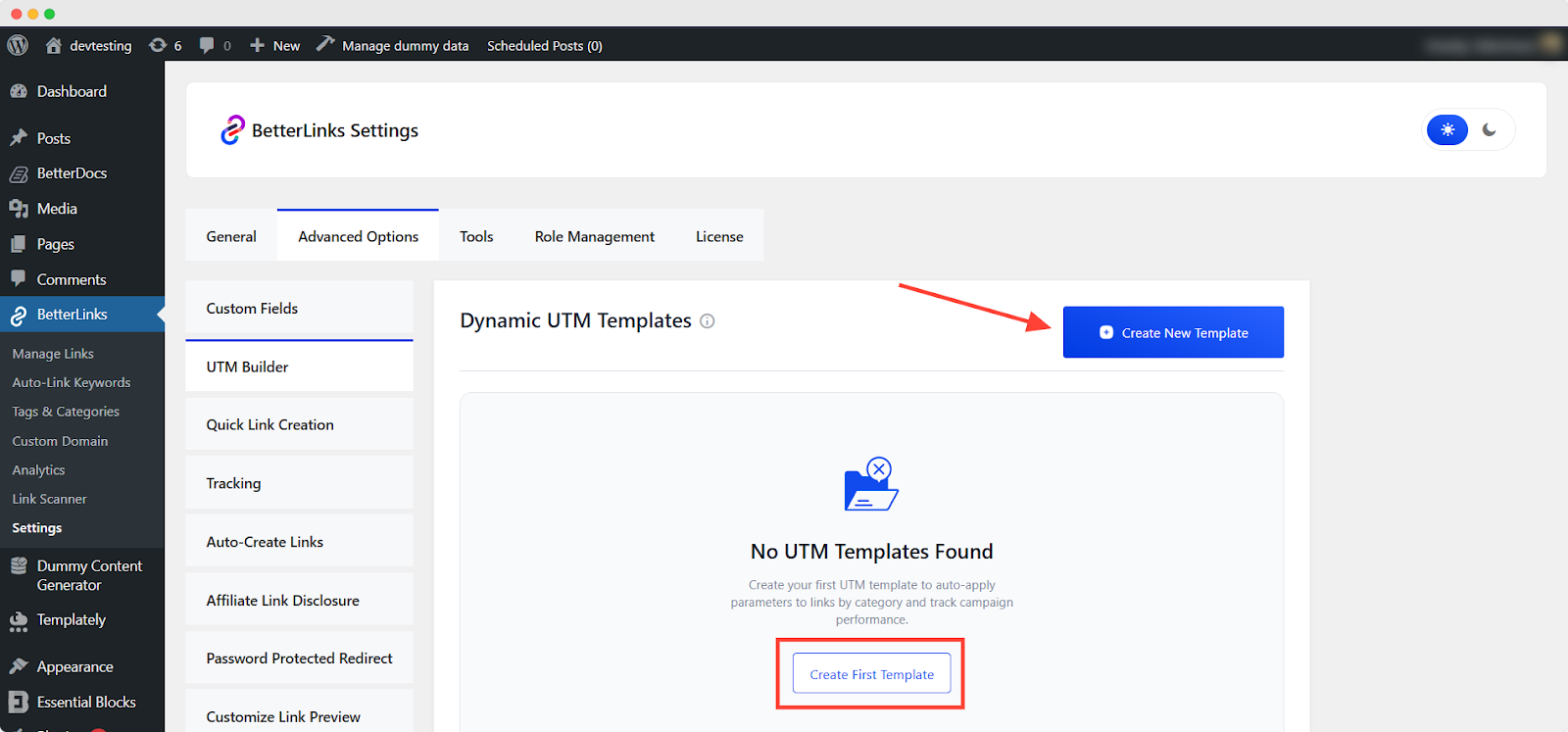Open Scheduled Posts in the admin bar
Viewport: 1568px width, 732px height.
[x=544, y=45]
